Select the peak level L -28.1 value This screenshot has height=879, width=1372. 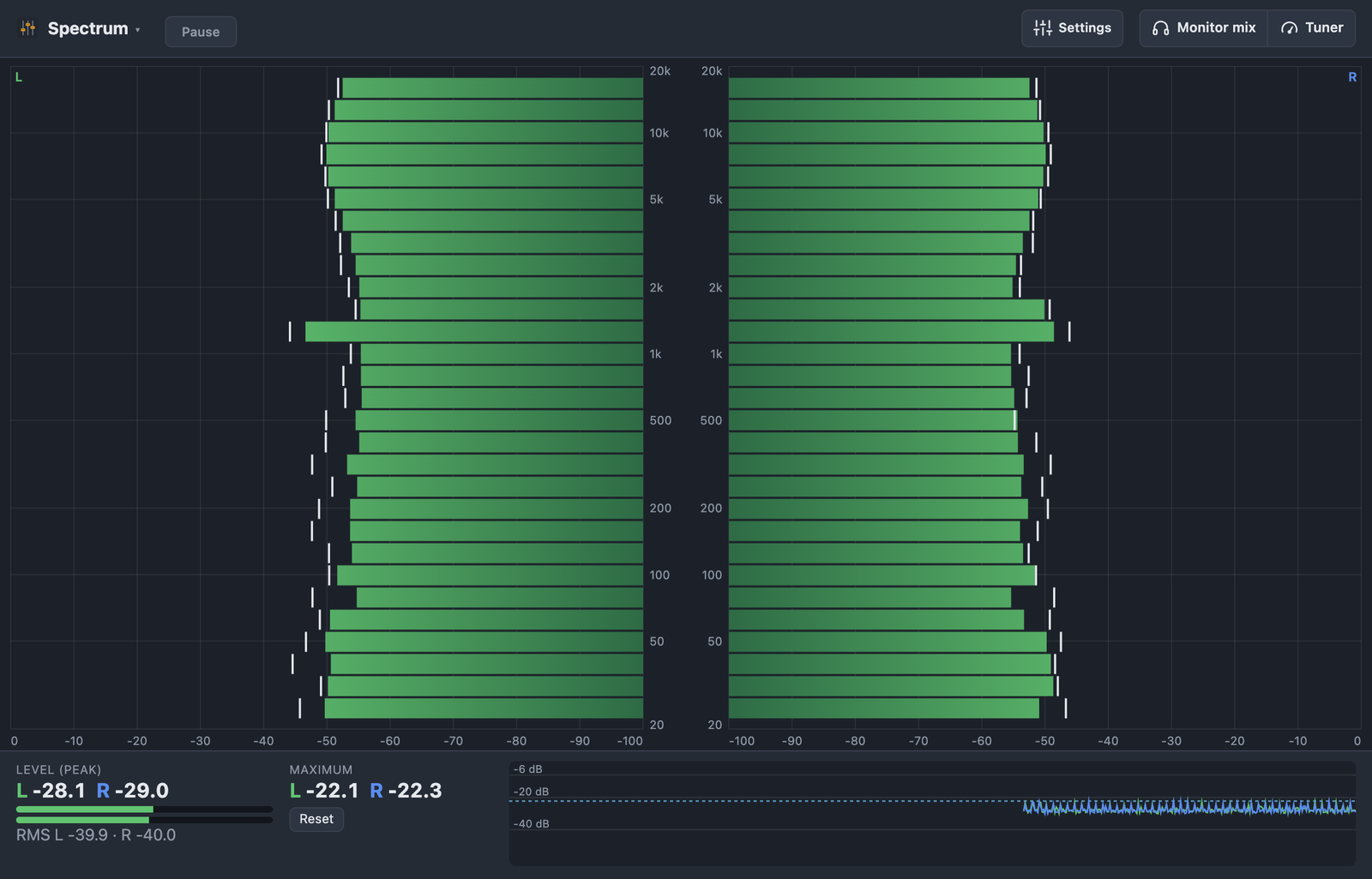51,791
